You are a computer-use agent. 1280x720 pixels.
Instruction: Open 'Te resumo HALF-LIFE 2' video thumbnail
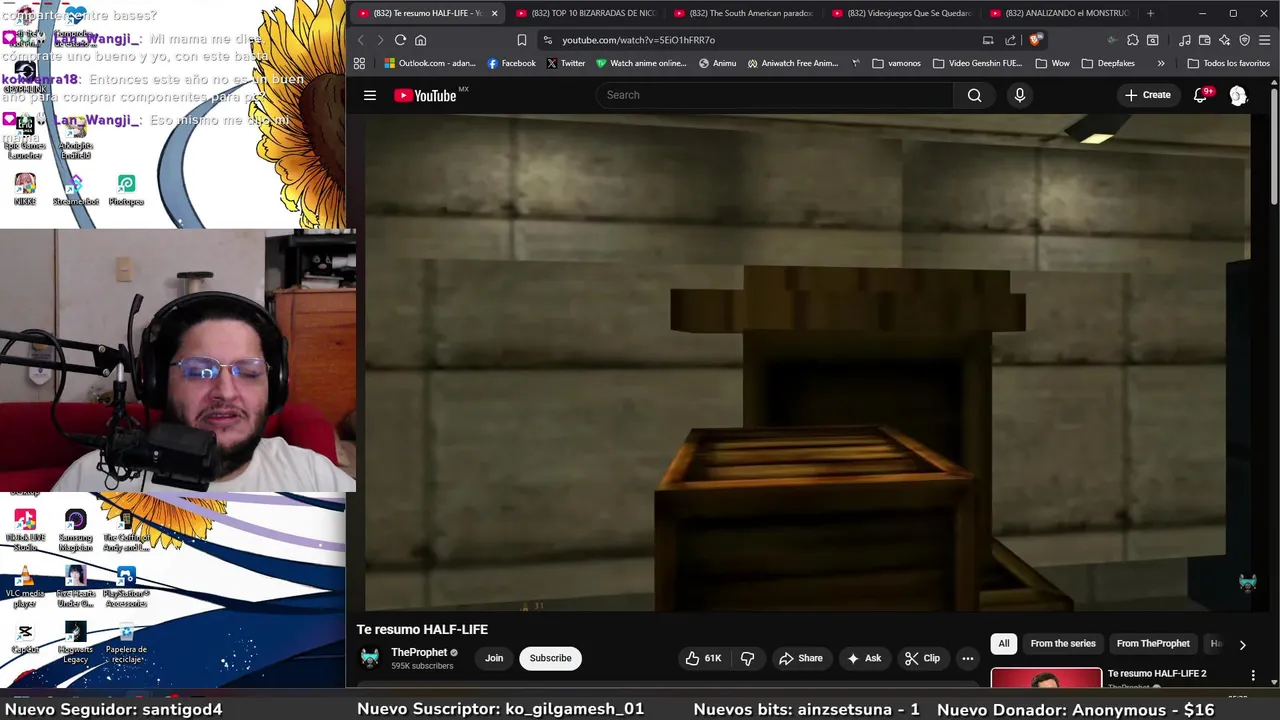tap(1046, 679)
